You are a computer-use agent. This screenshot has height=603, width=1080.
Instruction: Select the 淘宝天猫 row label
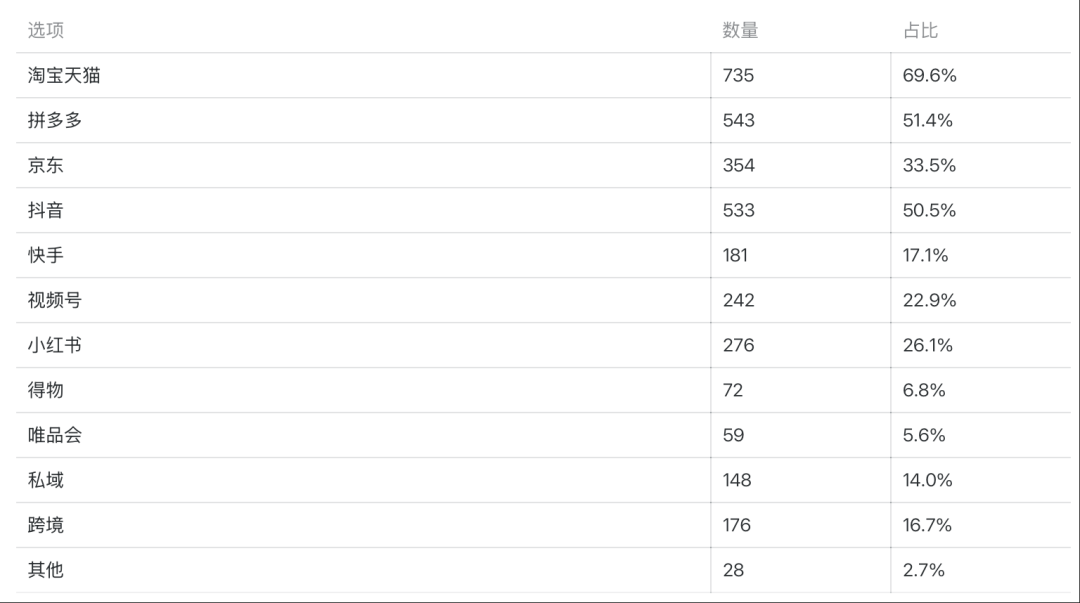coord(64,75)
